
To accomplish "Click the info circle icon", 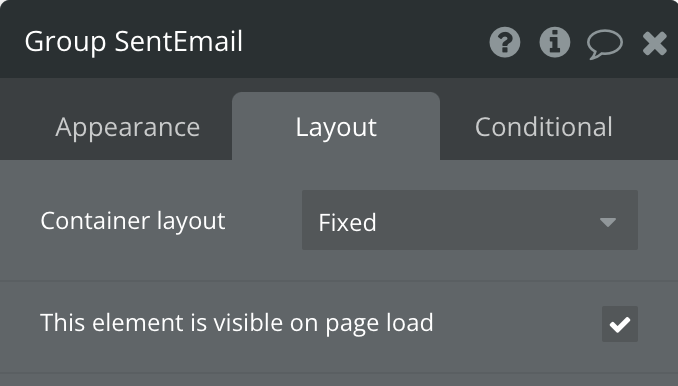I will [555, 42].
